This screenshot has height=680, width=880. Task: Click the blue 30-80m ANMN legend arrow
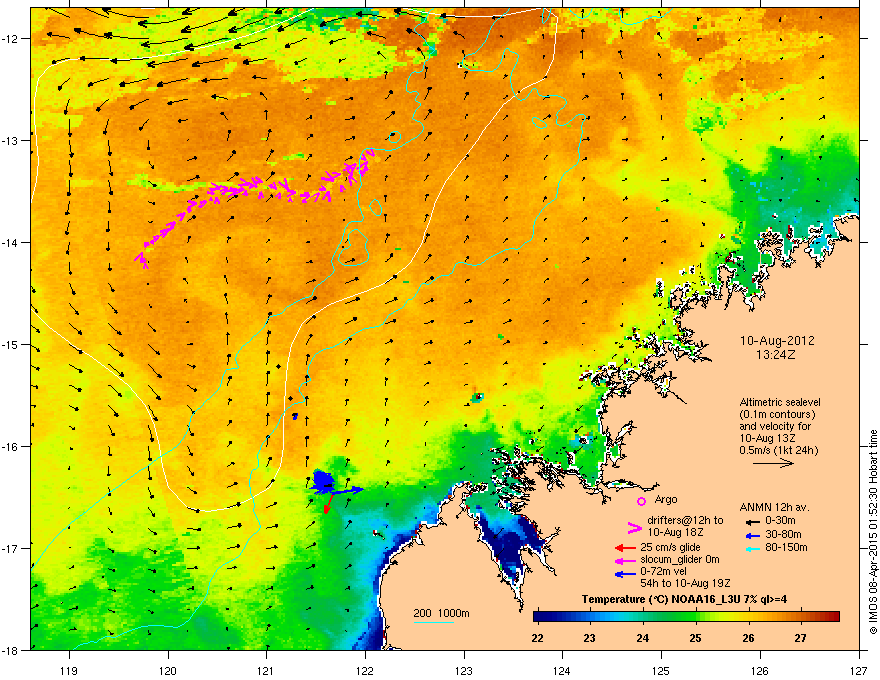click(752, 535)
